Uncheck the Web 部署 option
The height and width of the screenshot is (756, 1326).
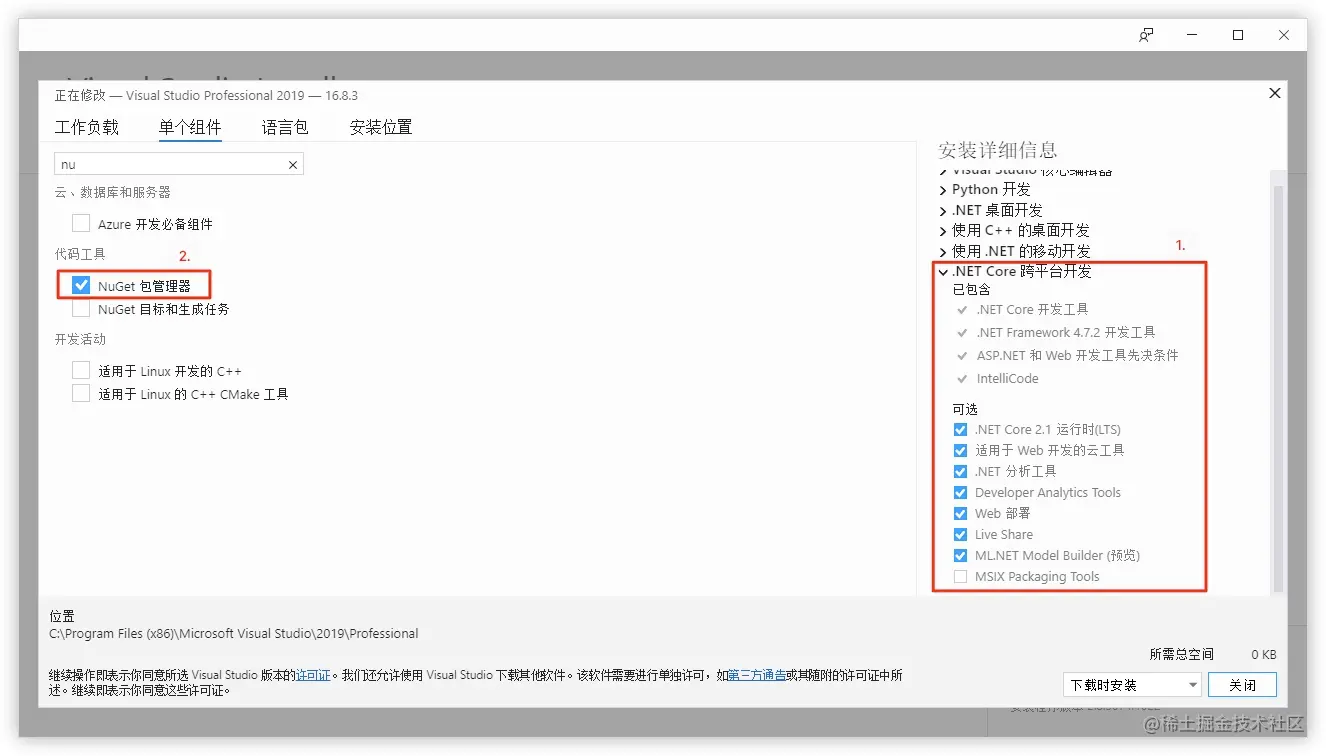point(961,514)
